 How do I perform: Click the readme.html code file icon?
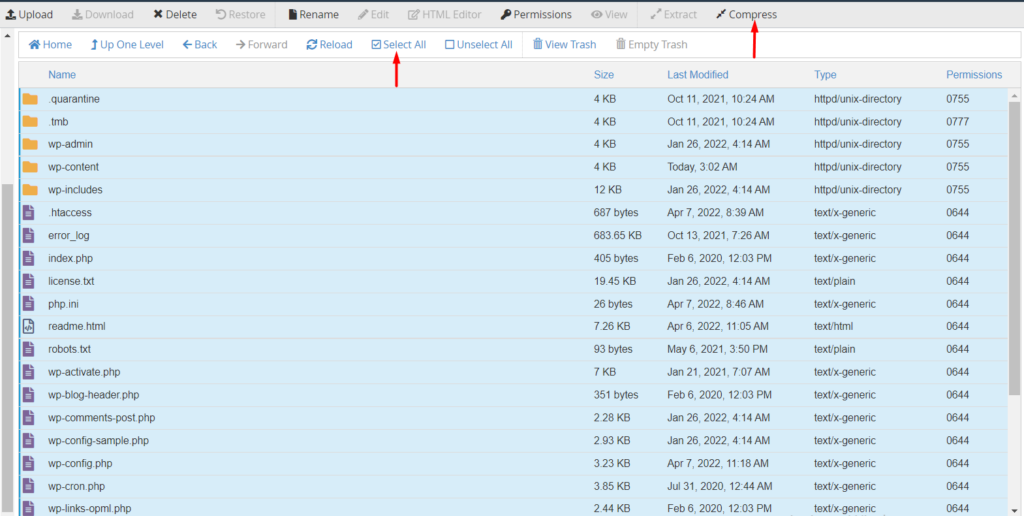click(x=28, y=326)
